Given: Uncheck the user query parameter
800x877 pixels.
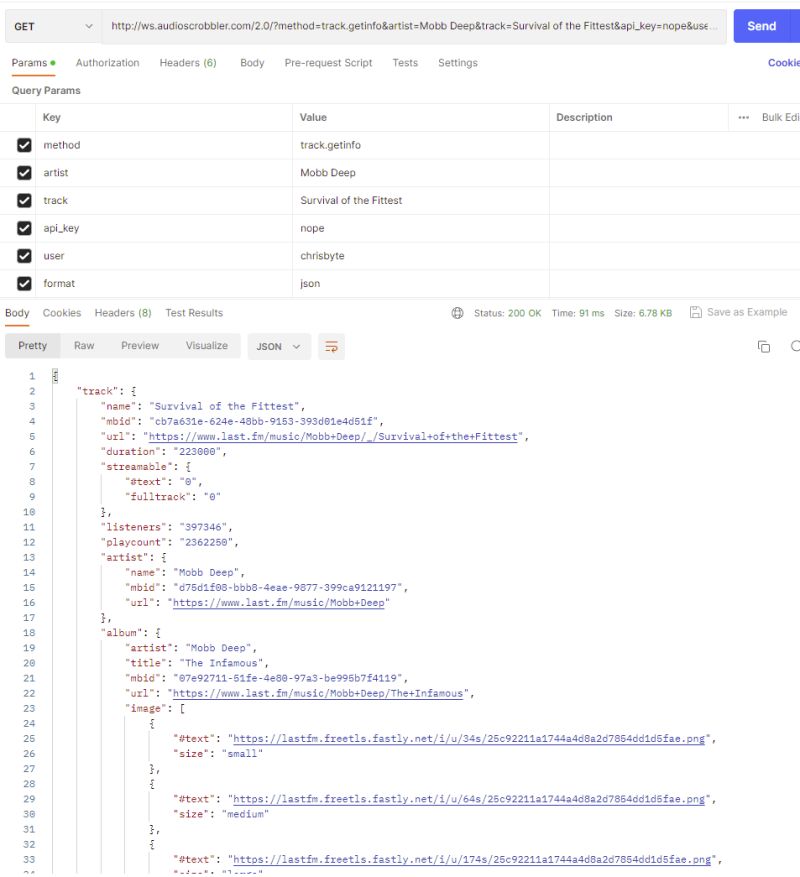Looking at the screenshot, I should (25, 255).
